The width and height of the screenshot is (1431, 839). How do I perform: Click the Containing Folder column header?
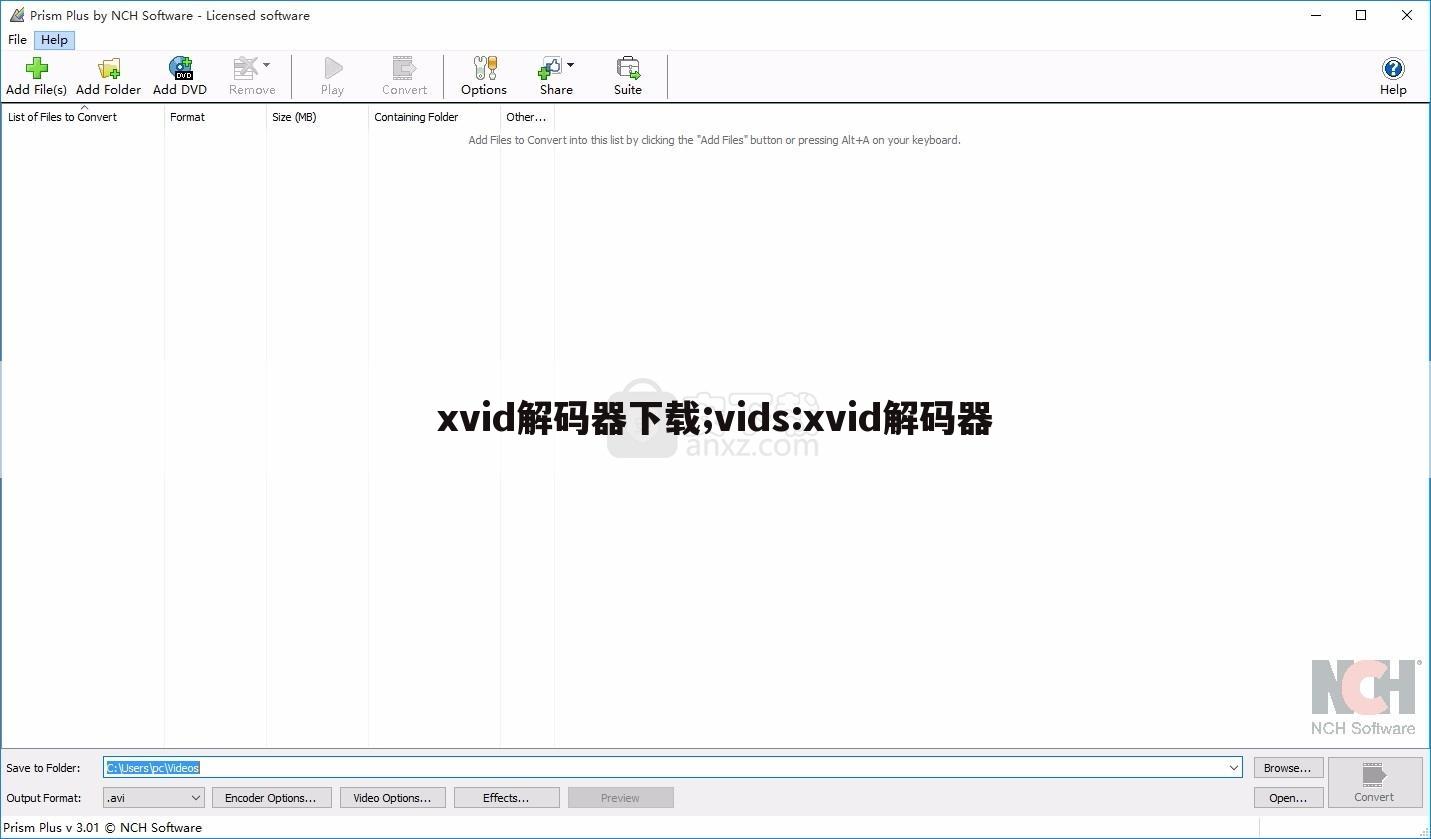[434, 117]
